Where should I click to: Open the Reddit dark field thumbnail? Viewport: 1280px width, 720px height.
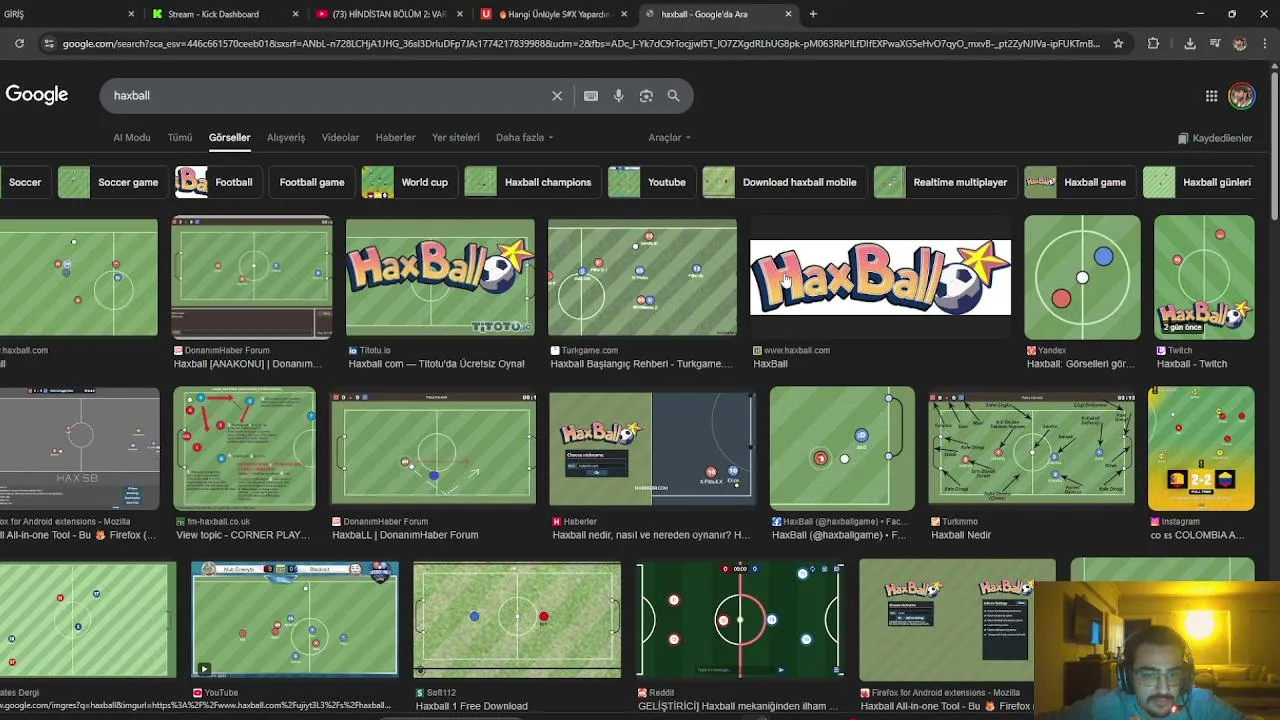pos(740,620)
